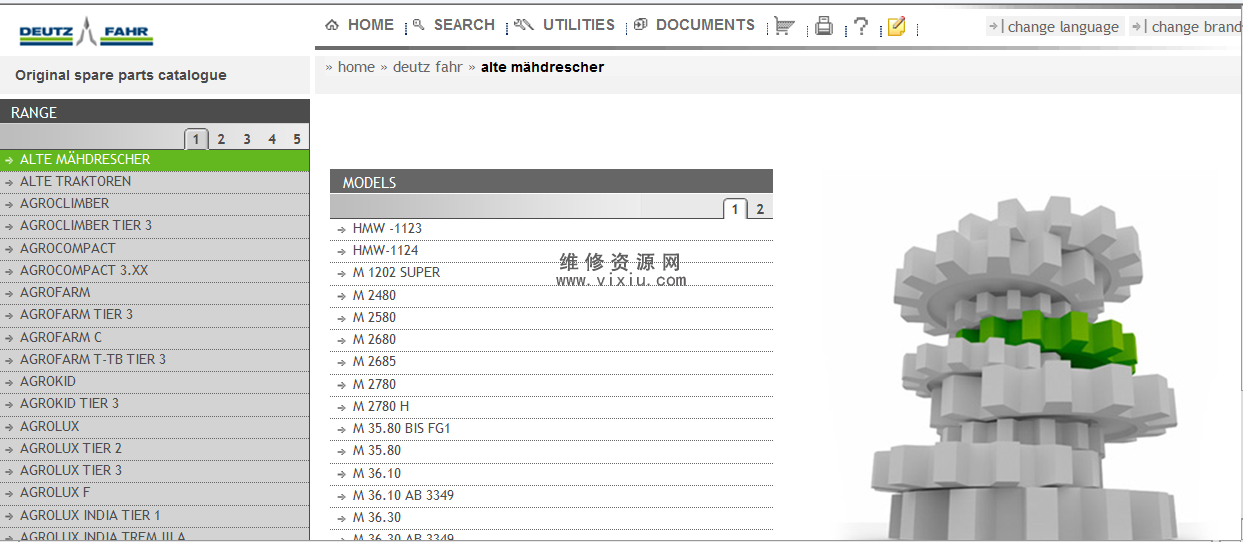Select the AGROKID range entry
The width and height of the screenshot is (1243, 542).
coord(155,382)
